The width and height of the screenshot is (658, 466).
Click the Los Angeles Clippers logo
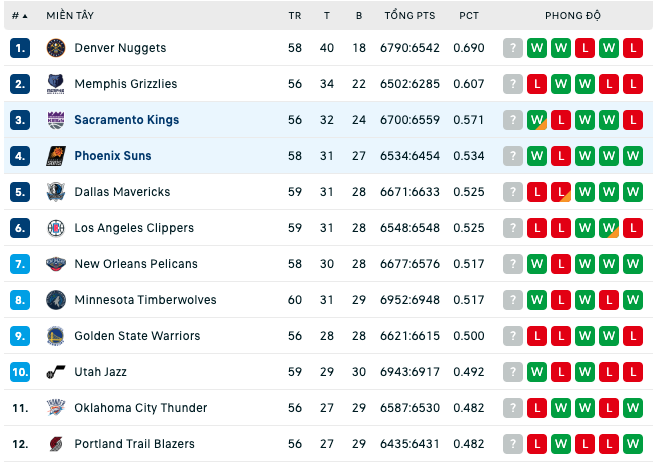click(x=56, y=228)
